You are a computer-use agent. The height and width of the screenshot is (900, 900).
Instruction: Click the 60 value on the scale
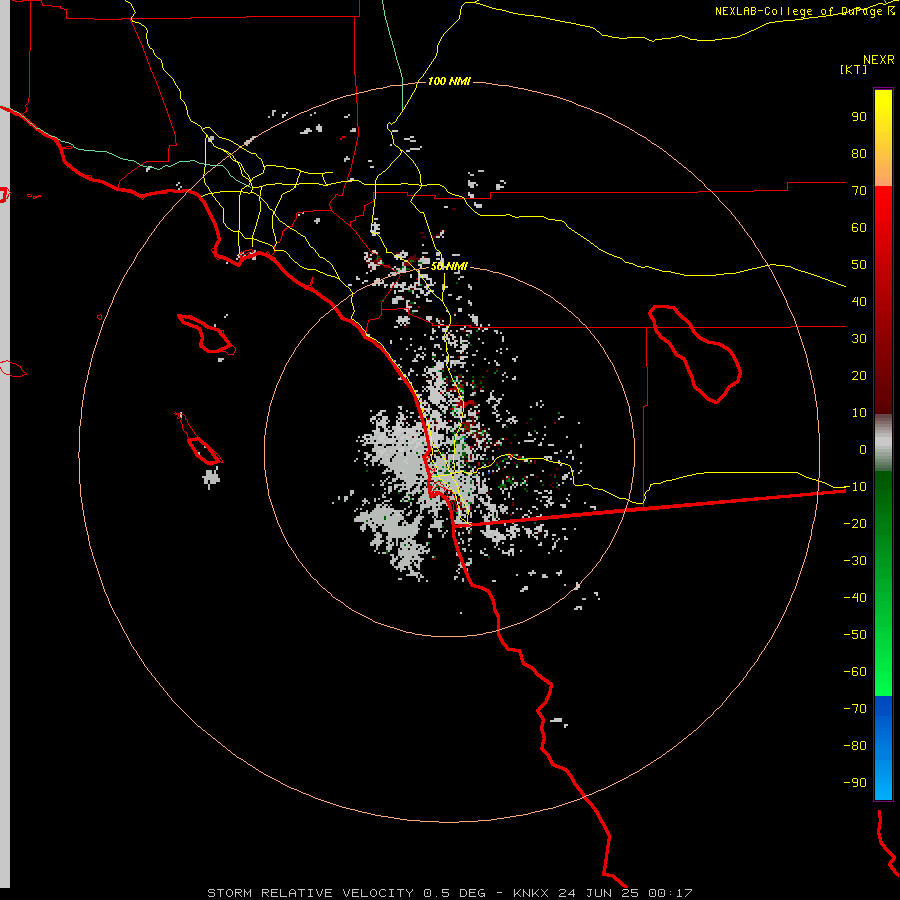point(859,227)
